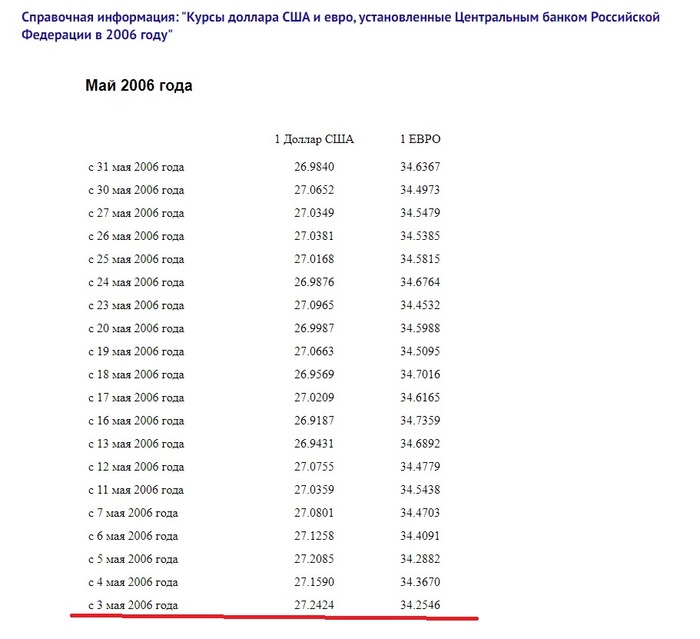This screenshot has height=639, width=700.
Task: Select dollar rate 27.0801
Action: 314,513
